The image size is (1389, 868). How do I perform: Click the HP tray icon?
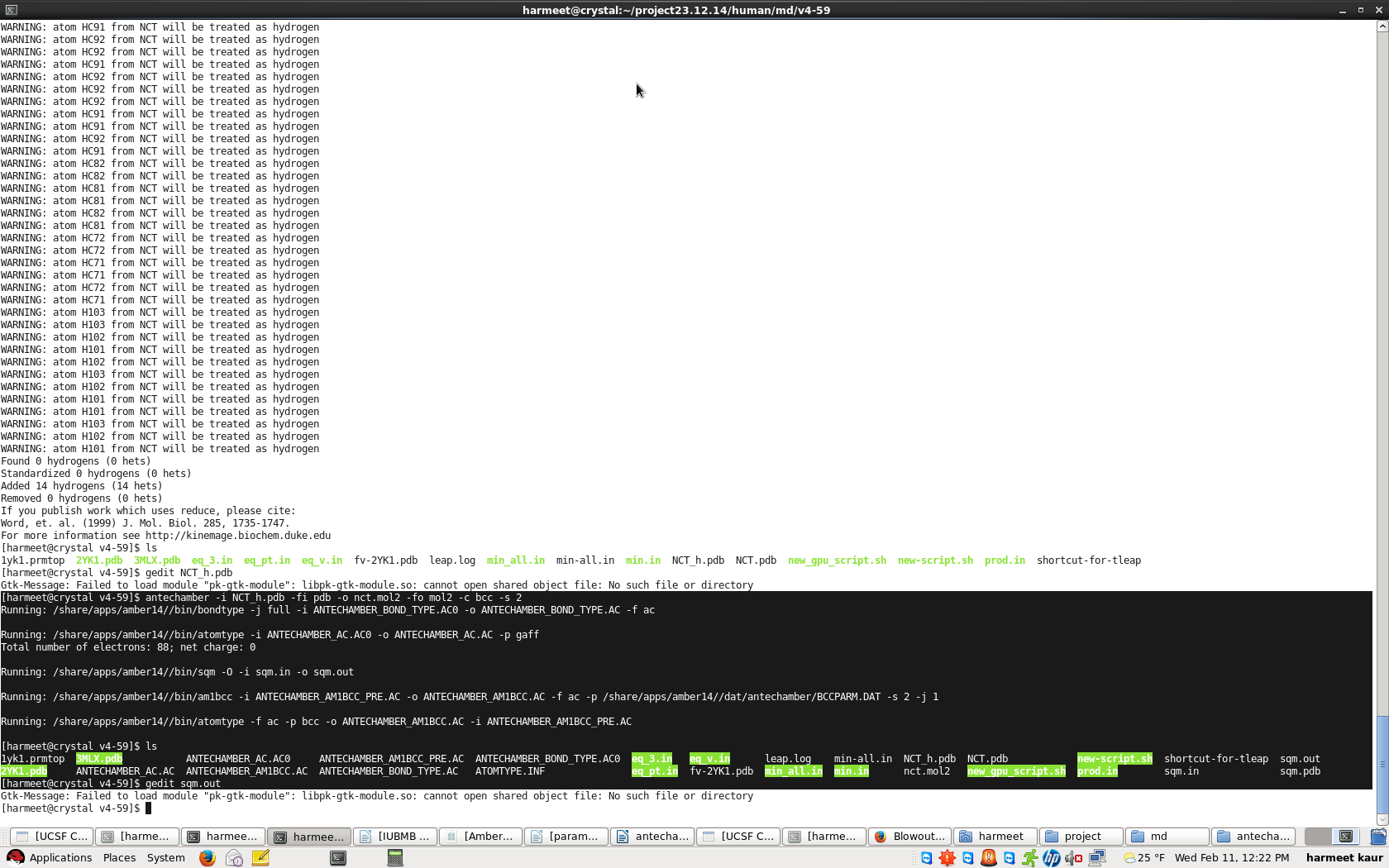coord(1051,858)
